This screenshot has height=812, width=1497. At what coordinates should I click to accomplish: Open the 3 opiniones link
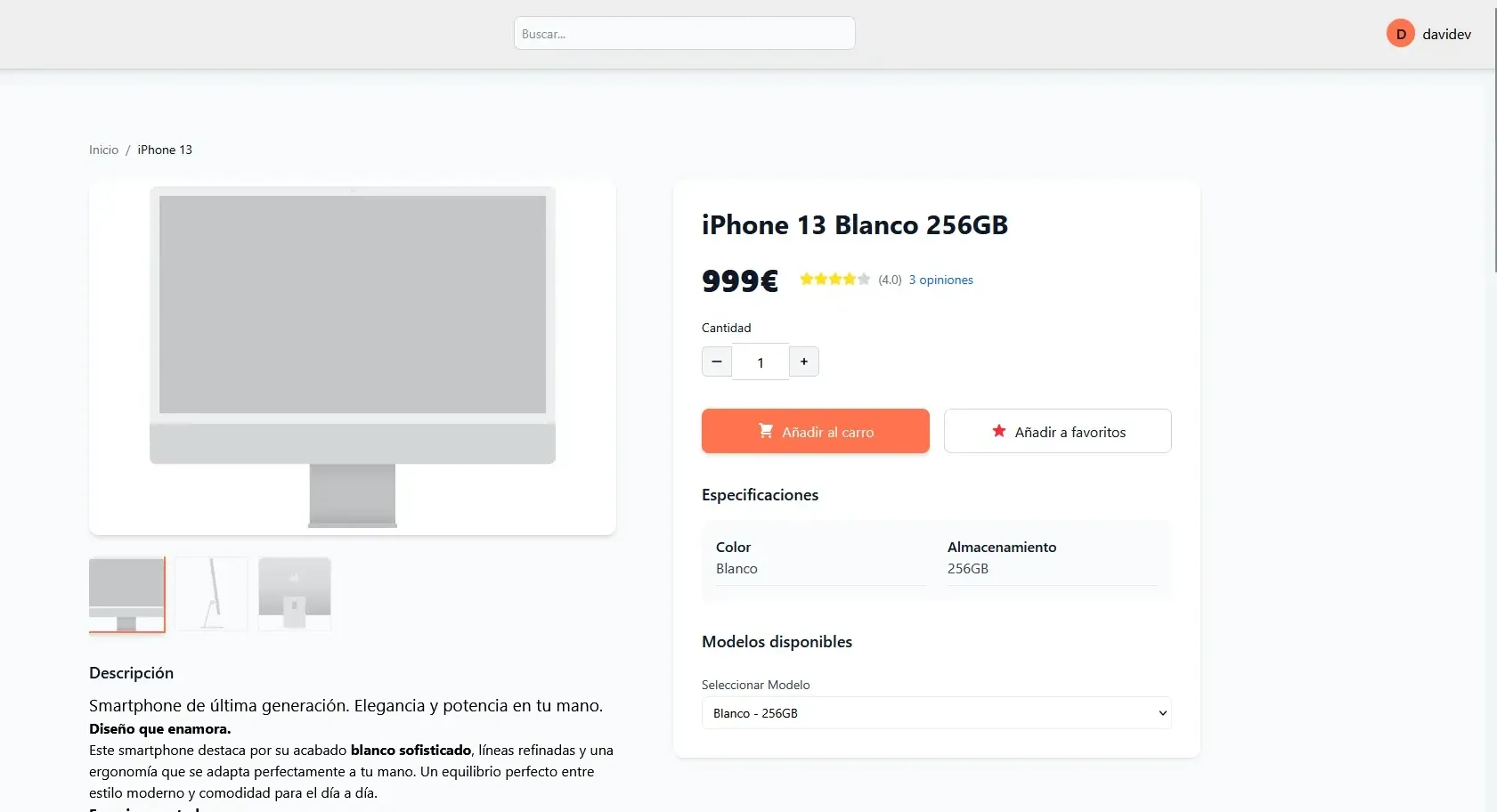point(940,280)
